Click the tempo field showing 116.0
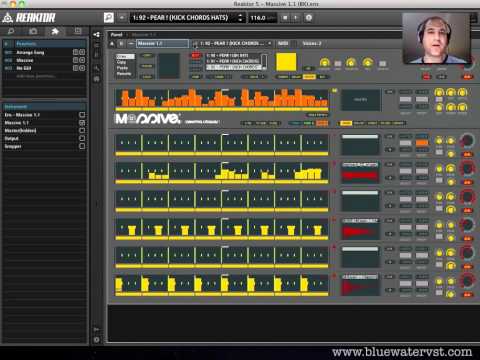This screenshot has height=360, width=480. (x=263, y=18)
